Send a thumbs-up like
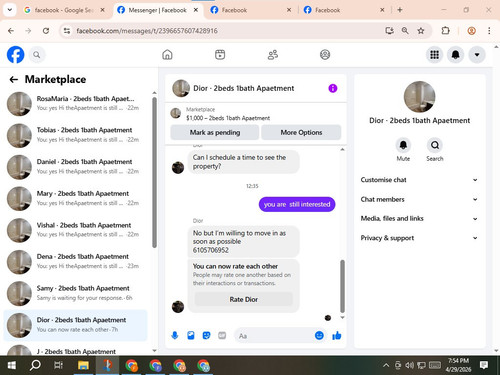 [x=337, y=335]
